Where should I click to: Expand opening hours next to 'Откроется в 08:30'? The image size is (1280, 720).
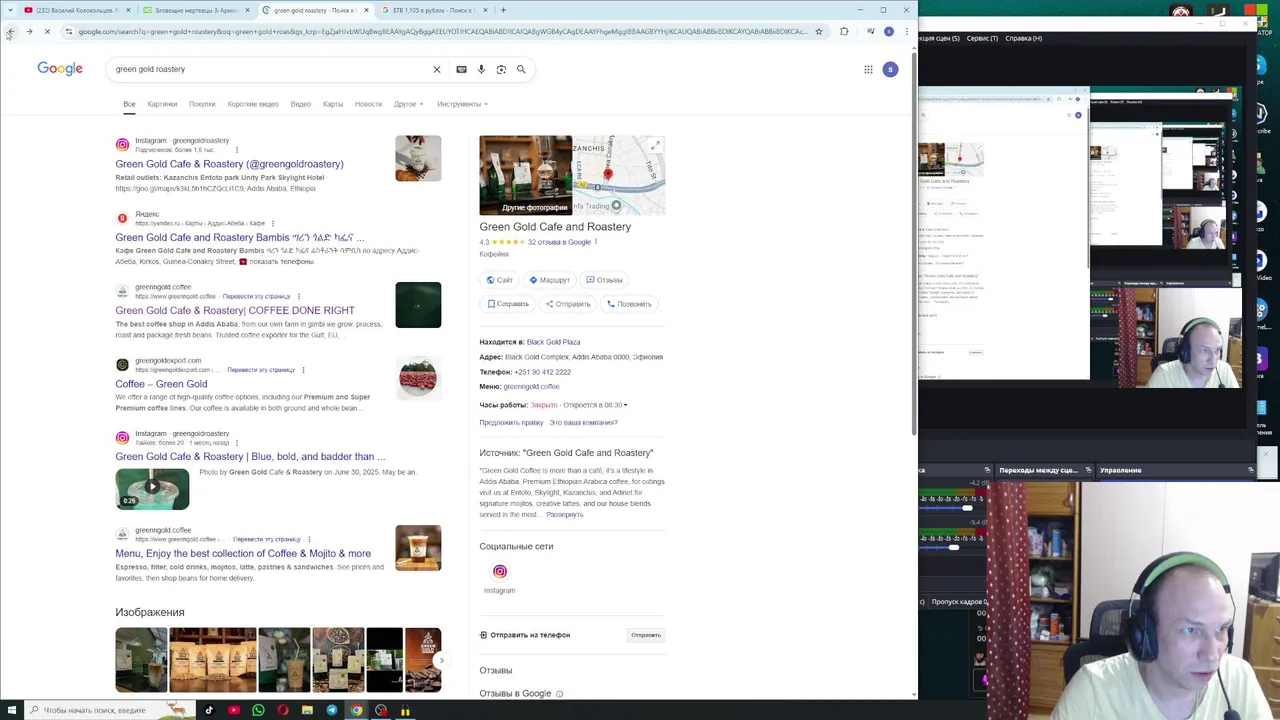coord(625,405)
